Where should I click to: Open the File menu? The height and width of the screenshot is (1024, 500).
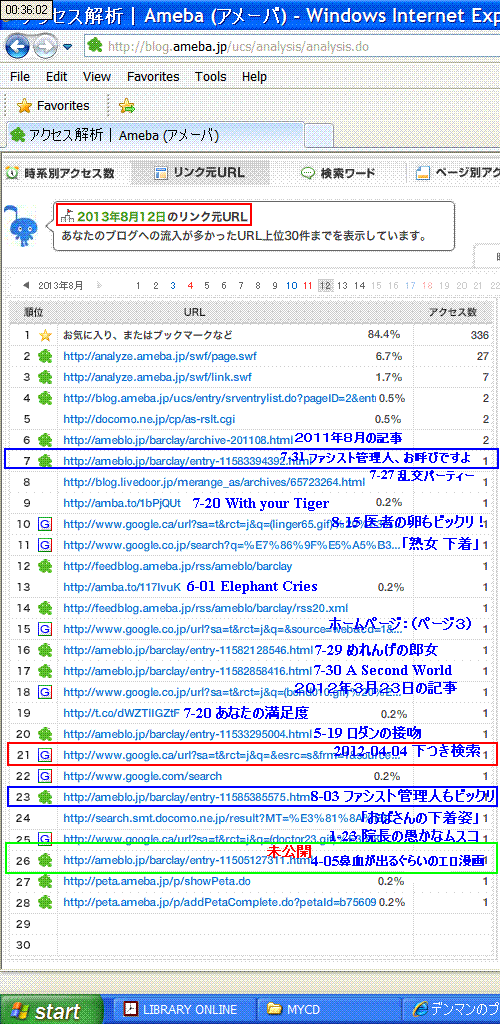coord(20,76)
